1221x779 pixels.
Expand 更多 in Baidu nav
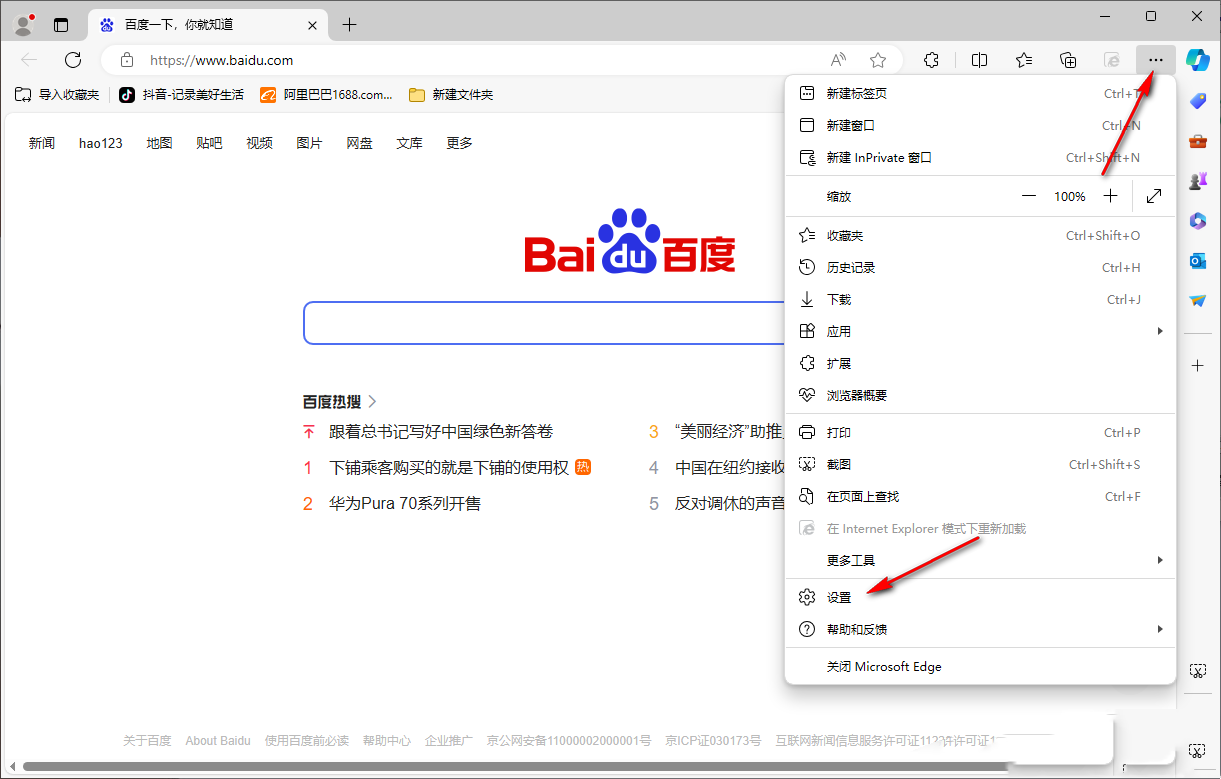(459, 143)
